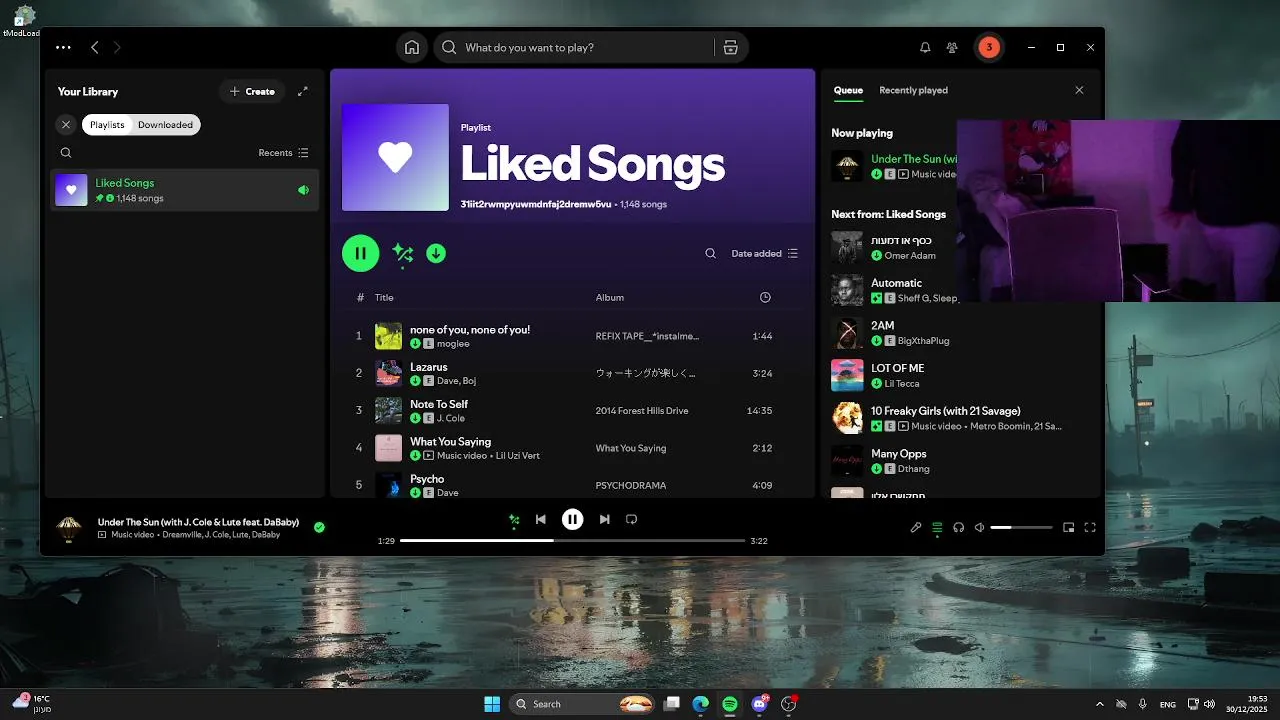1280x720 pixels.
Task: Click the Liked Songs heart cover art
Action: [395, 157]
